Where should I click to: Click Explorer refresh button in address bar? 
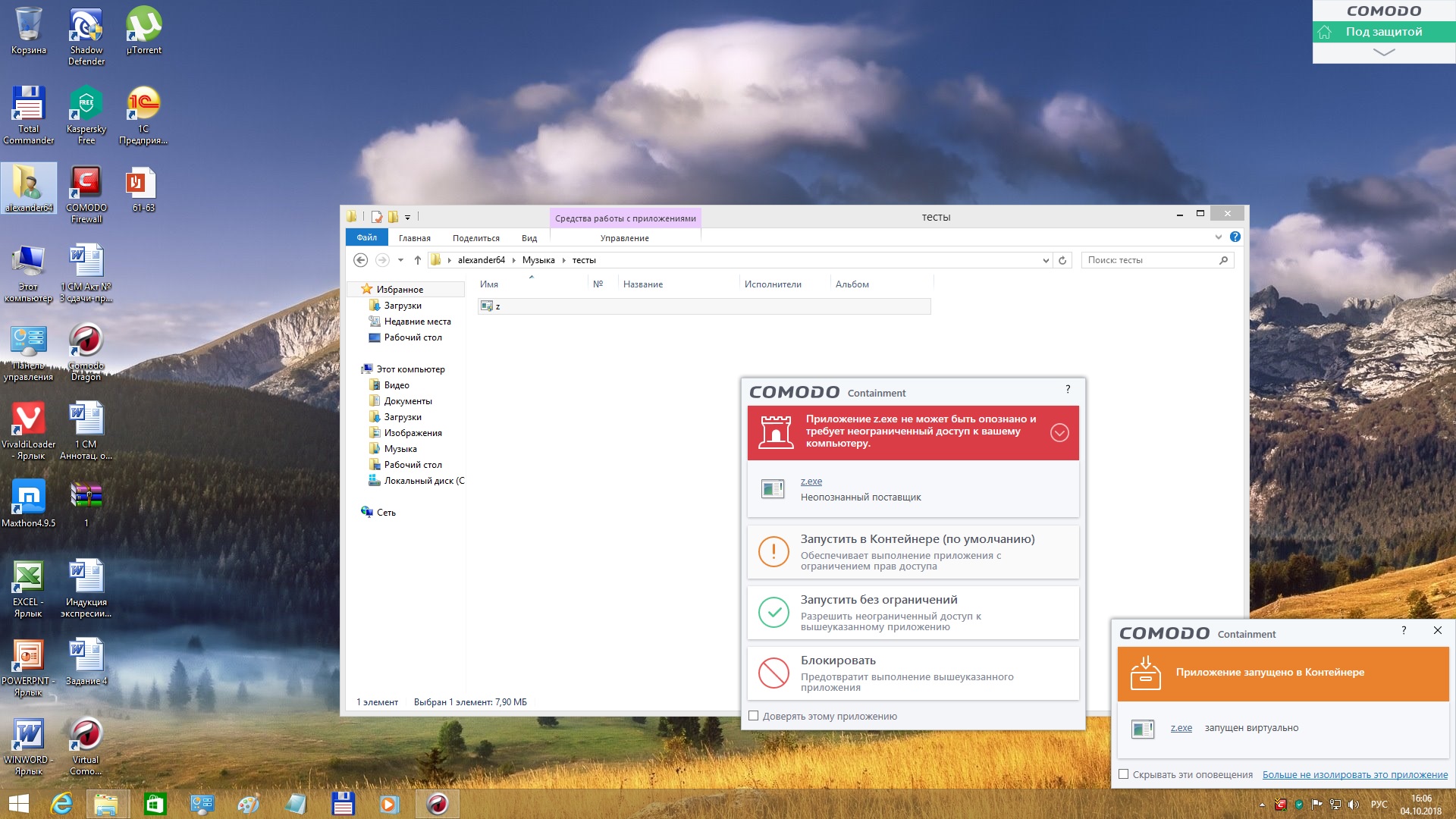1062,260
